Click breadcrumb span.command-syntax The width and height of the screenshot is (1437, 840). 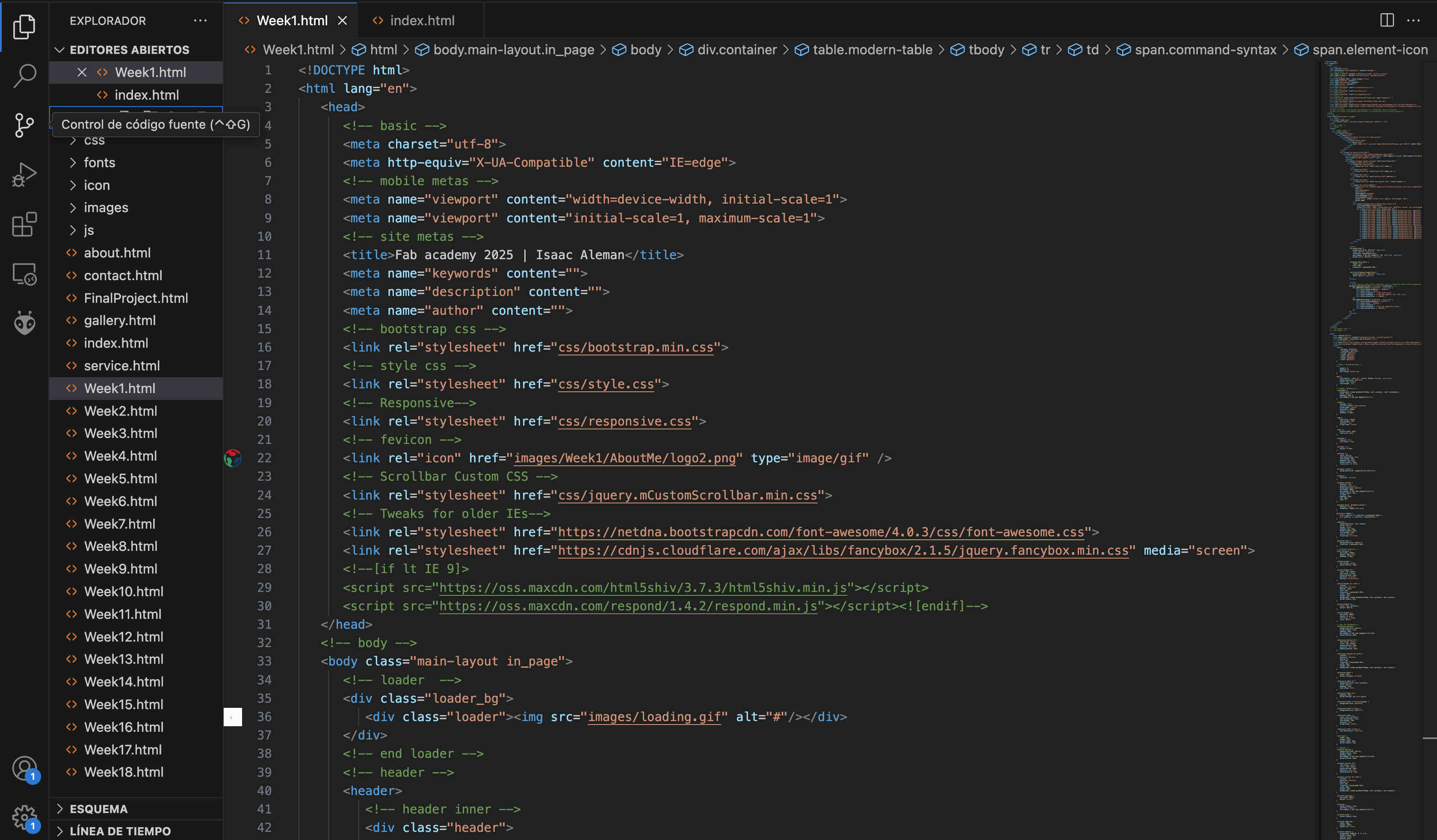pyautogui.click(x=1196, y=50)
